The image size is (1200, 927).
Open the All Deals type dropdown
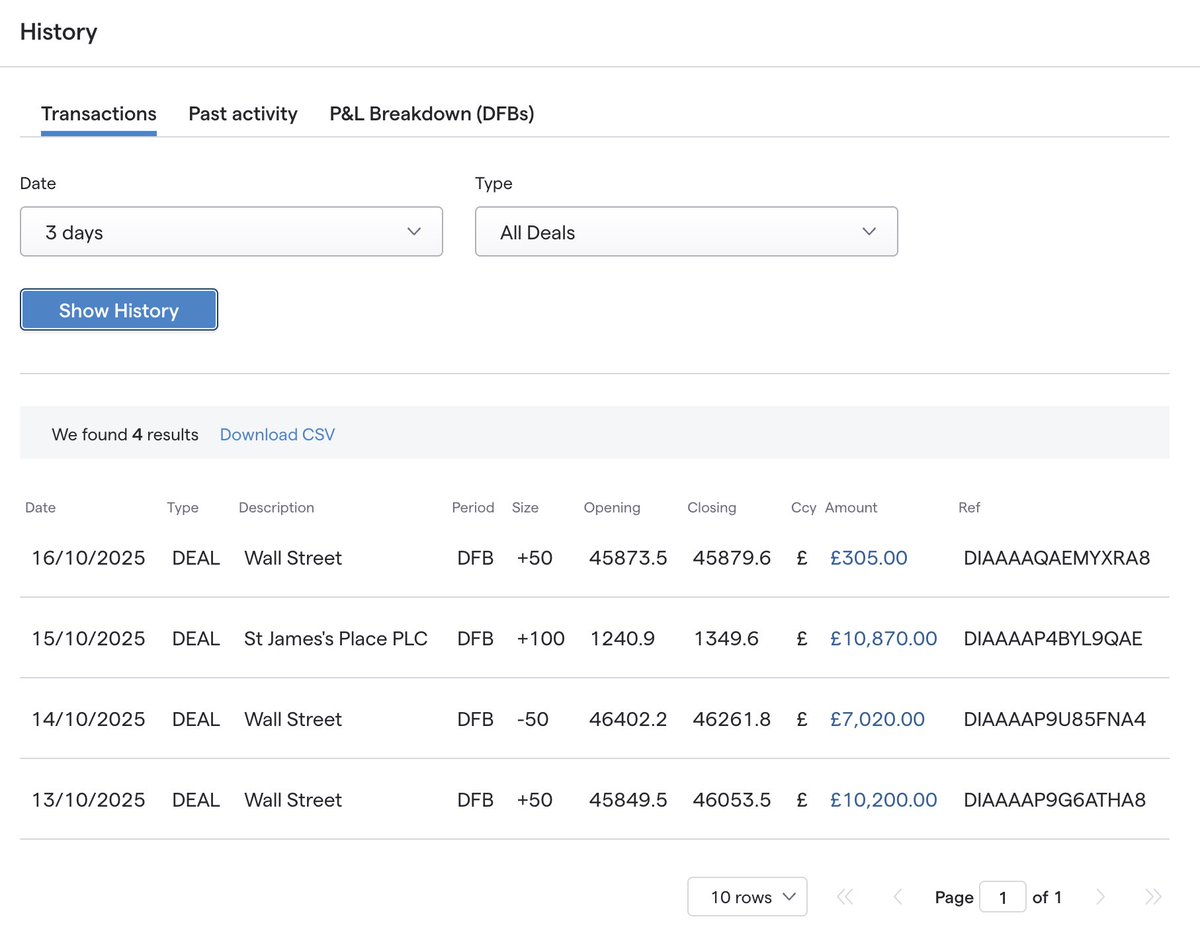pyautogui.click(x=685, y=231)
